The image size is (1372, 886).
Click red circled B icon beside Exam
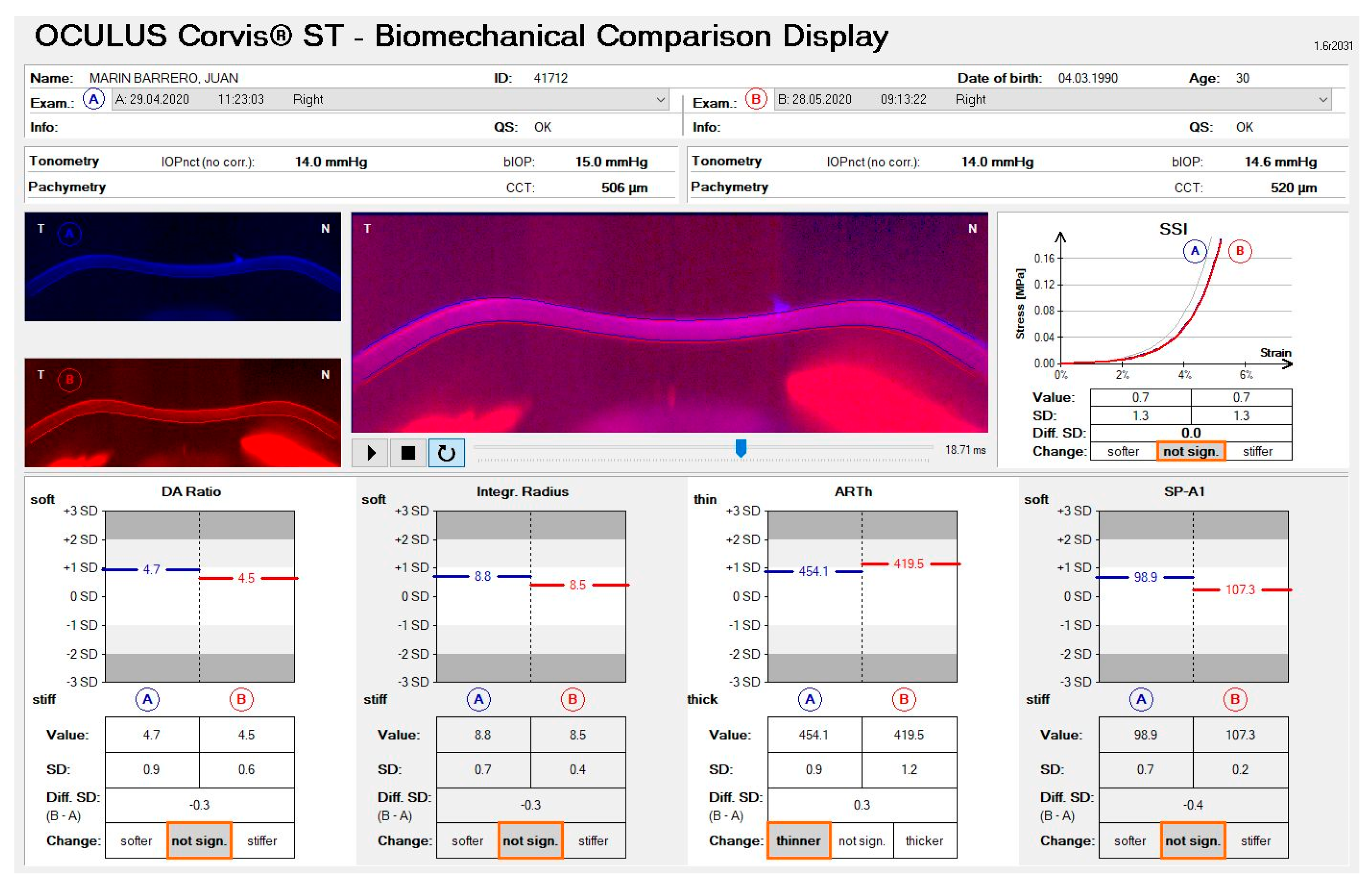pyautogui.click(x=756, y=99)
